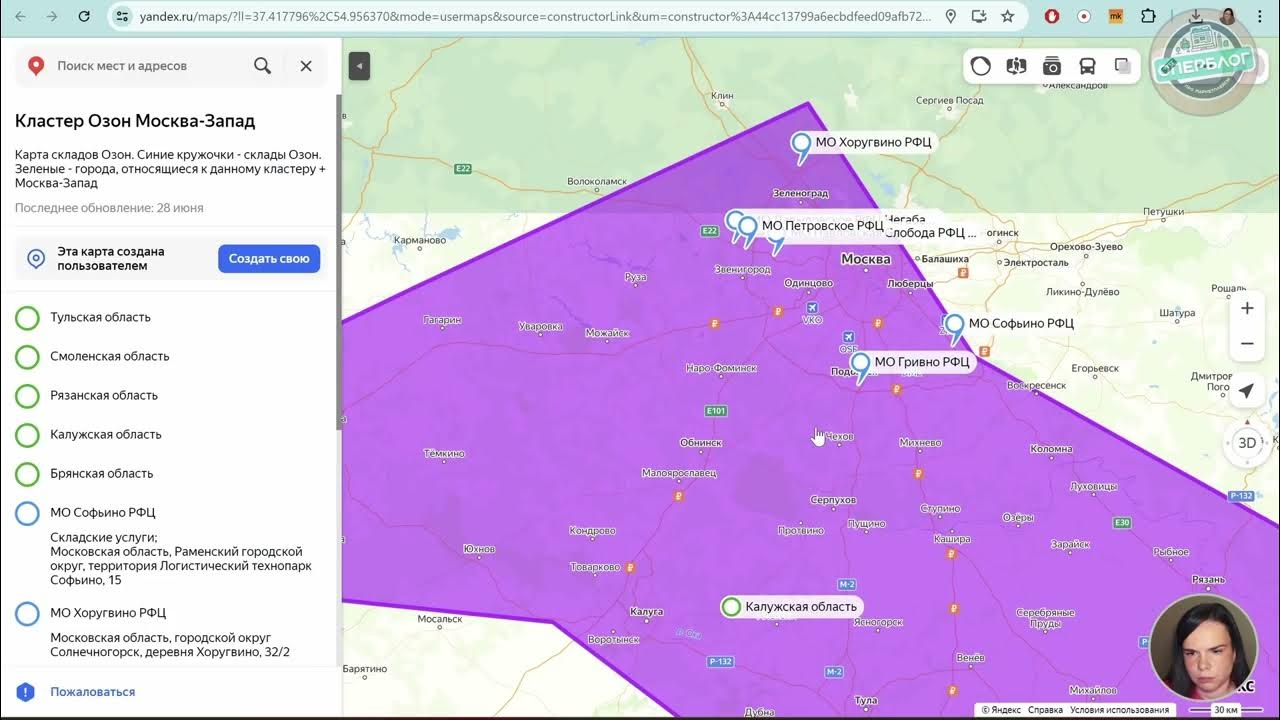
Task: Select МО Софьино РФЦ in the sidebar list
Action: tap(103, 512)
